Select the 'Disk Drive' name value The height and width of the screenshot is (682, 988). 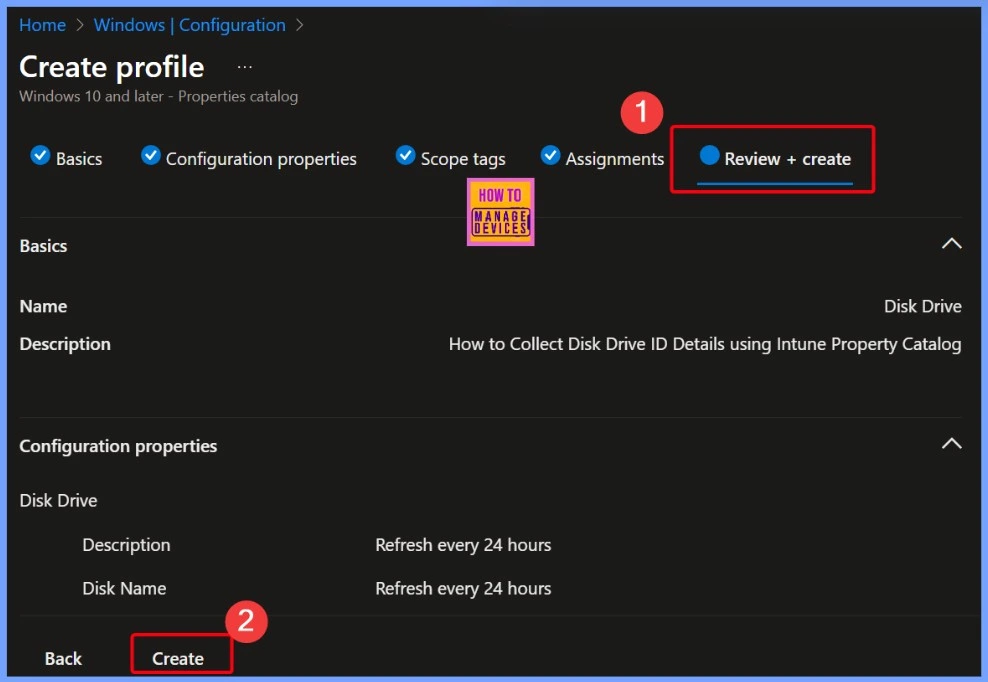click(922, 306)
